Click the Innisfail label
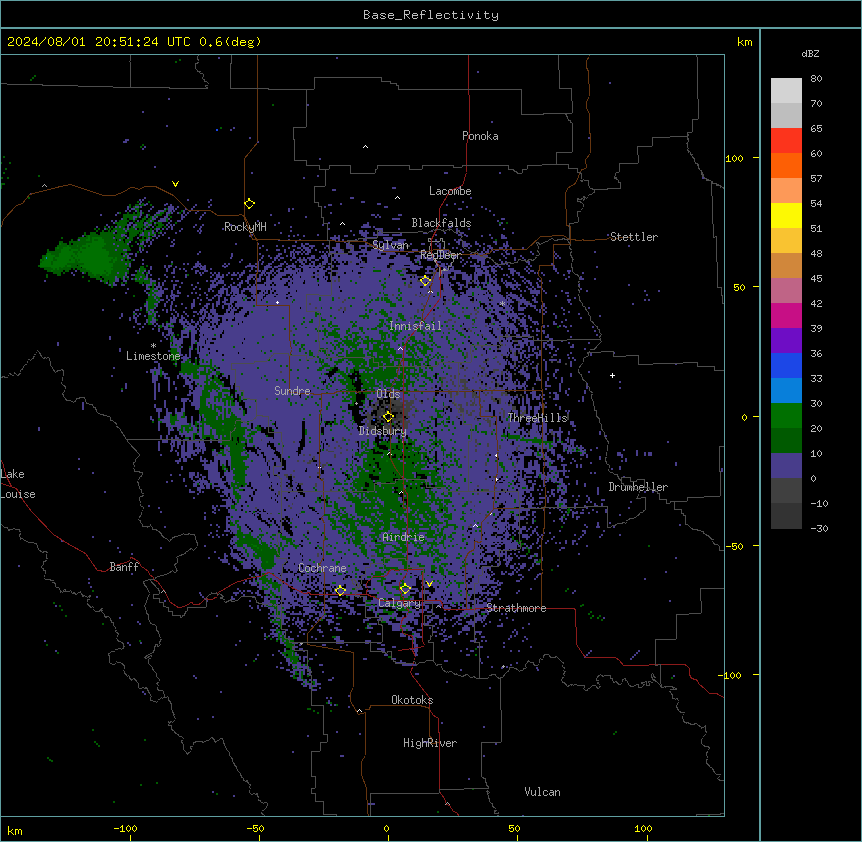The height and width of the screenshot is (842, 862). [415, 326]
